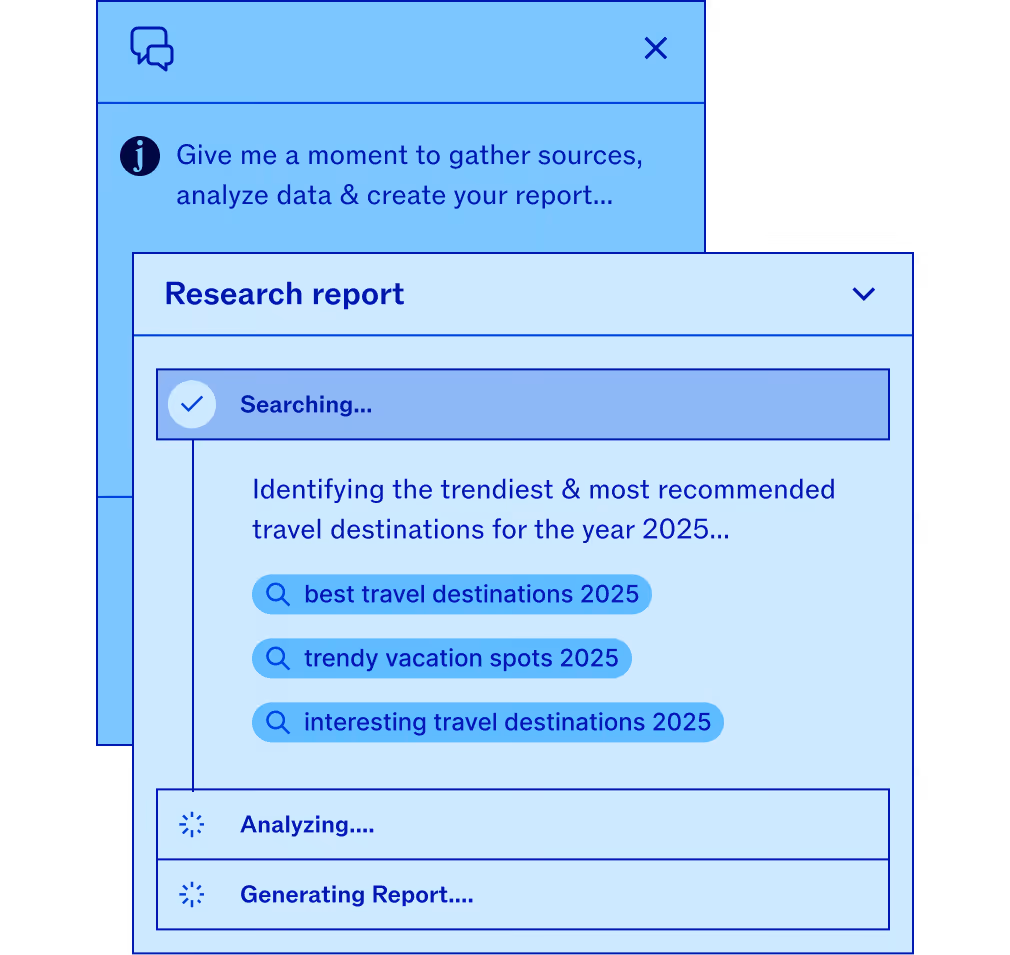Toggle the Generating Report step status indicator
This screenshot has height=955, width=1010.
[191, 894]
